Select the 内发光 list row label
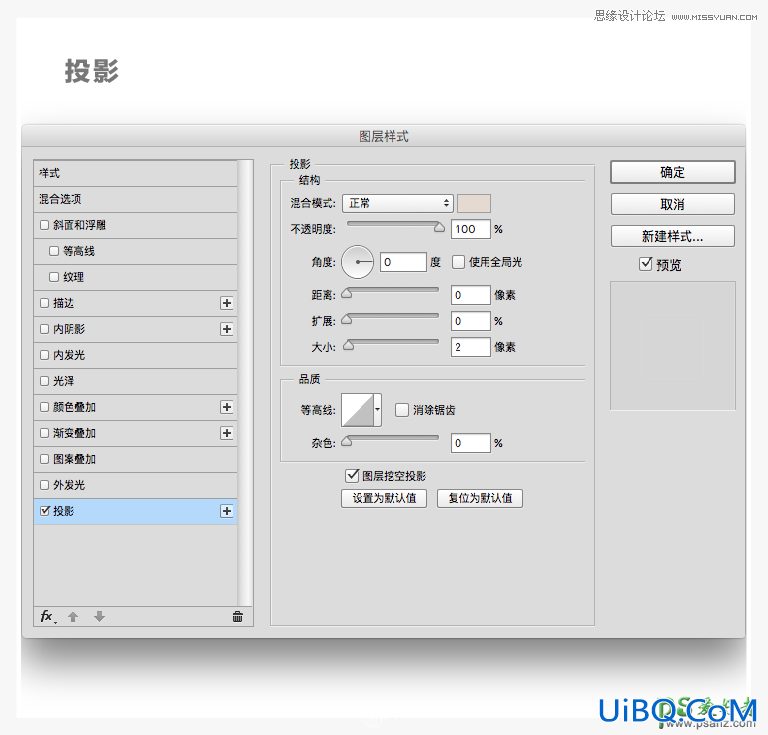This screenshot has width=768, height=735. [x=69, y=355]
